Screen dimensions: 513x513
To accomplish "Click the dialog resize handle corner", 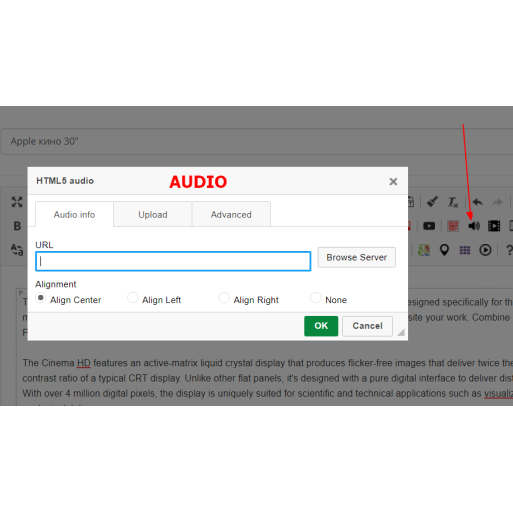I will click(401, 332).
